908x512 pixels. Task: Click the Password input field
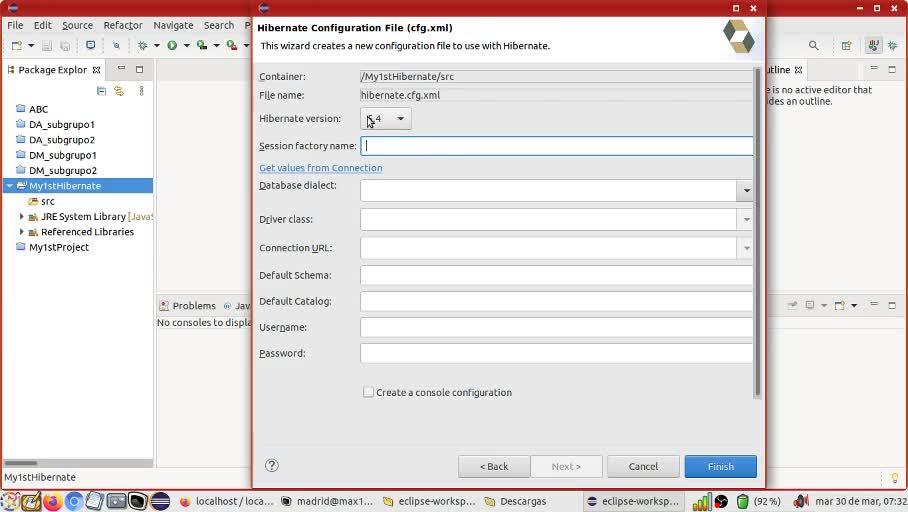tap(557, 353)
